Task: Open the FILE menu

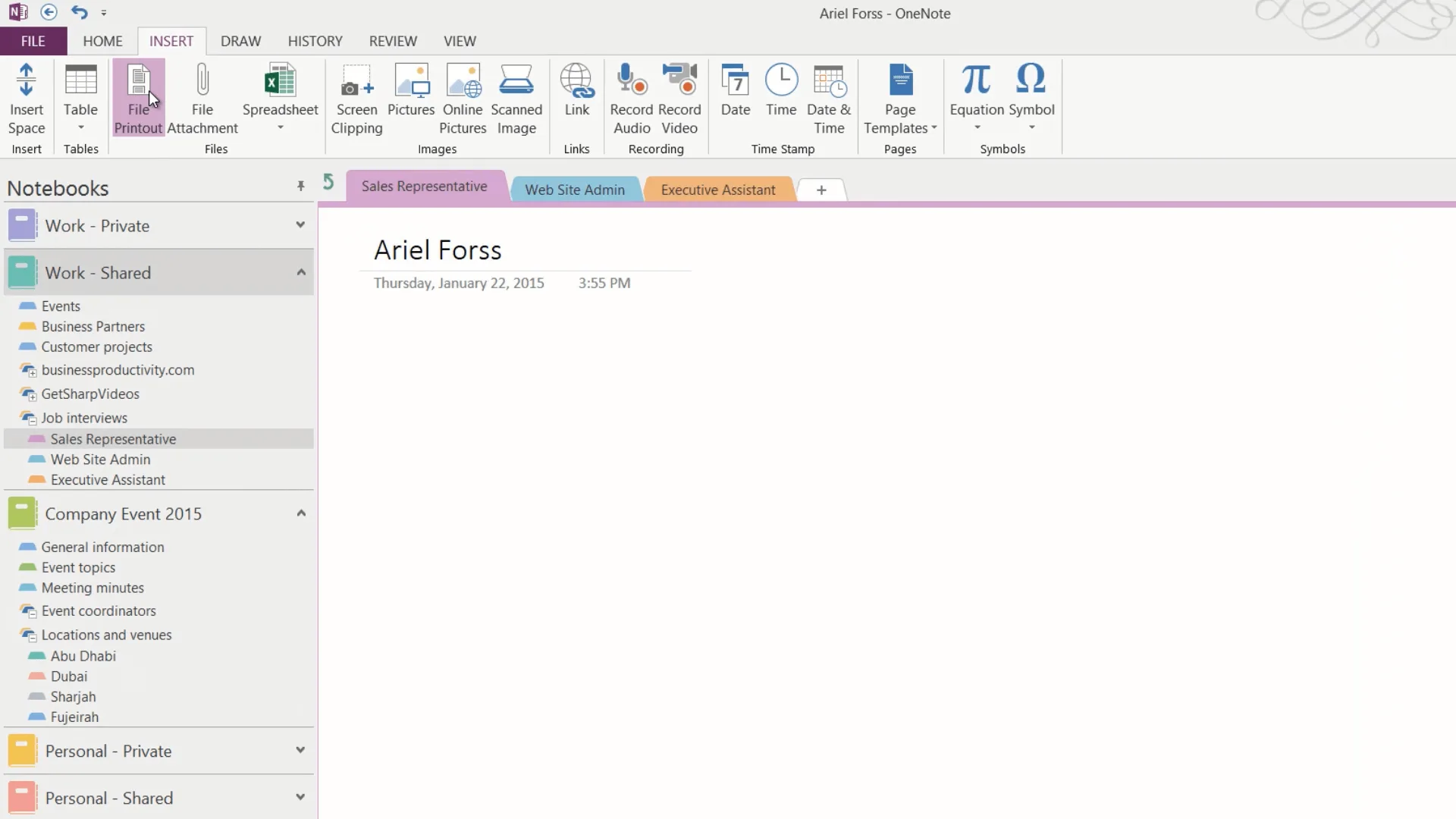Action: coord(33,41)
